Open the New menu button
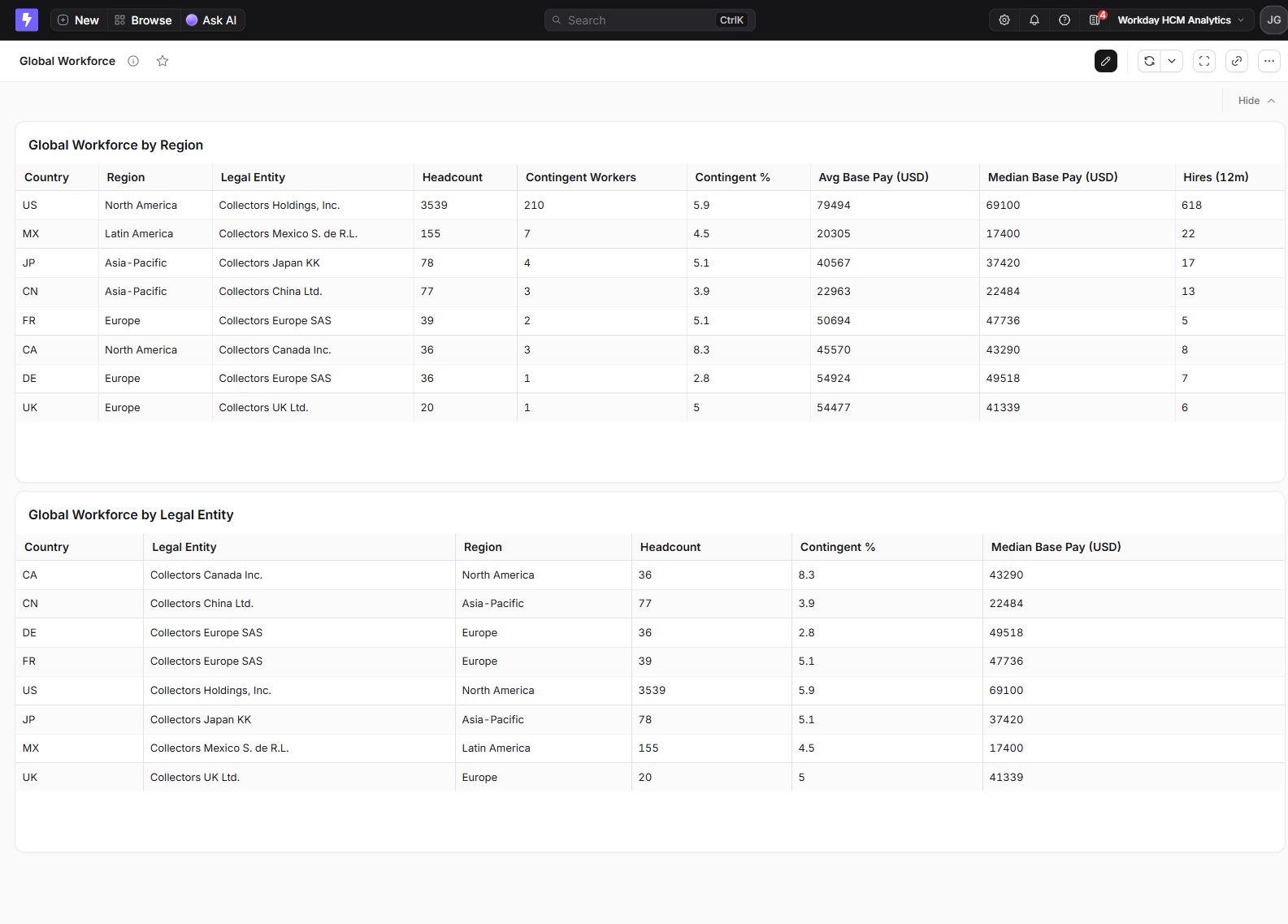The height and width of the screenshot is (924, 1288). (x=78, y=20)
